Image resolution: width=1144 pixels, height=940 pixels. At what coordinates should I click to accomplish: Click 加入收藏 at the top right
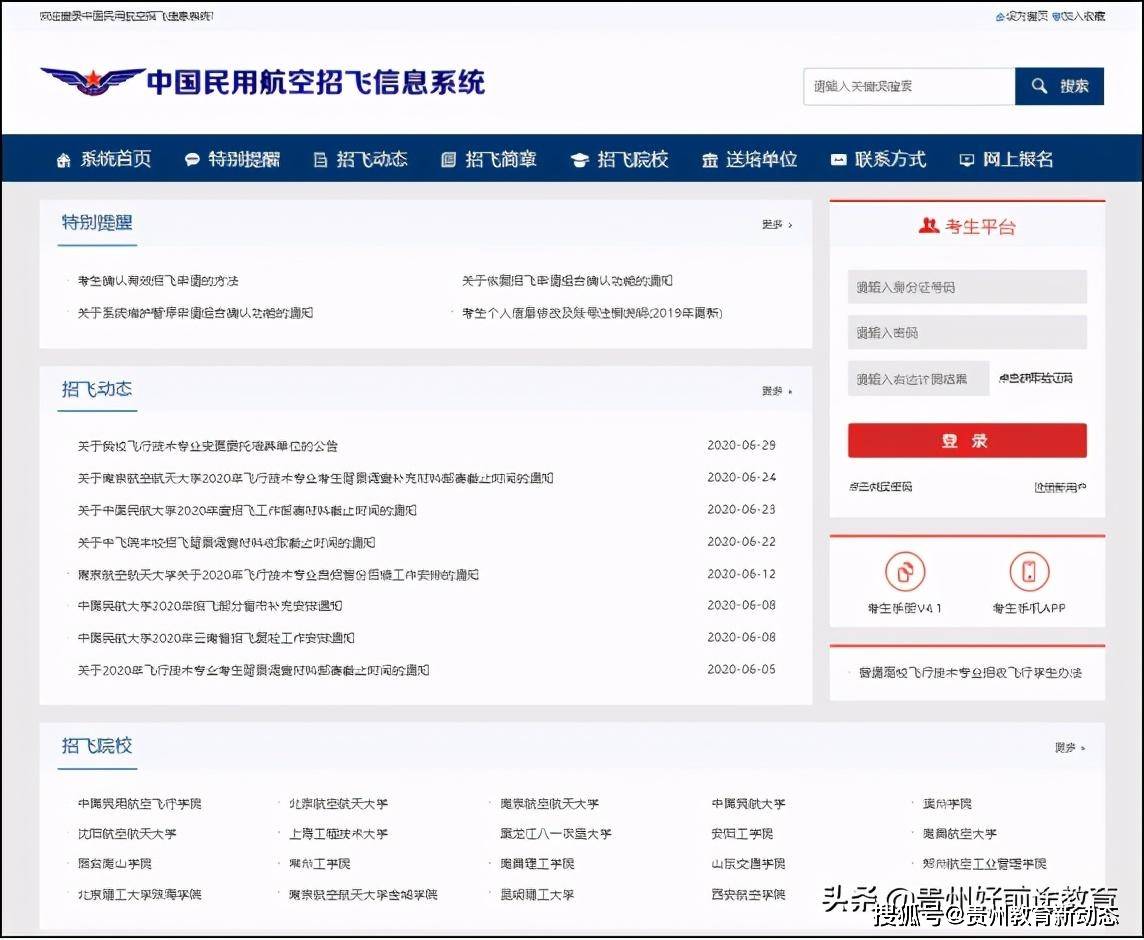1078,15
